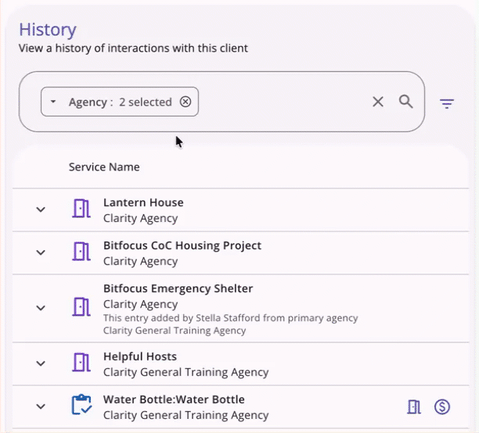479x433 pixels.
Task: Expand the Water Bottle service row
Action: click(x=41, y=407)
